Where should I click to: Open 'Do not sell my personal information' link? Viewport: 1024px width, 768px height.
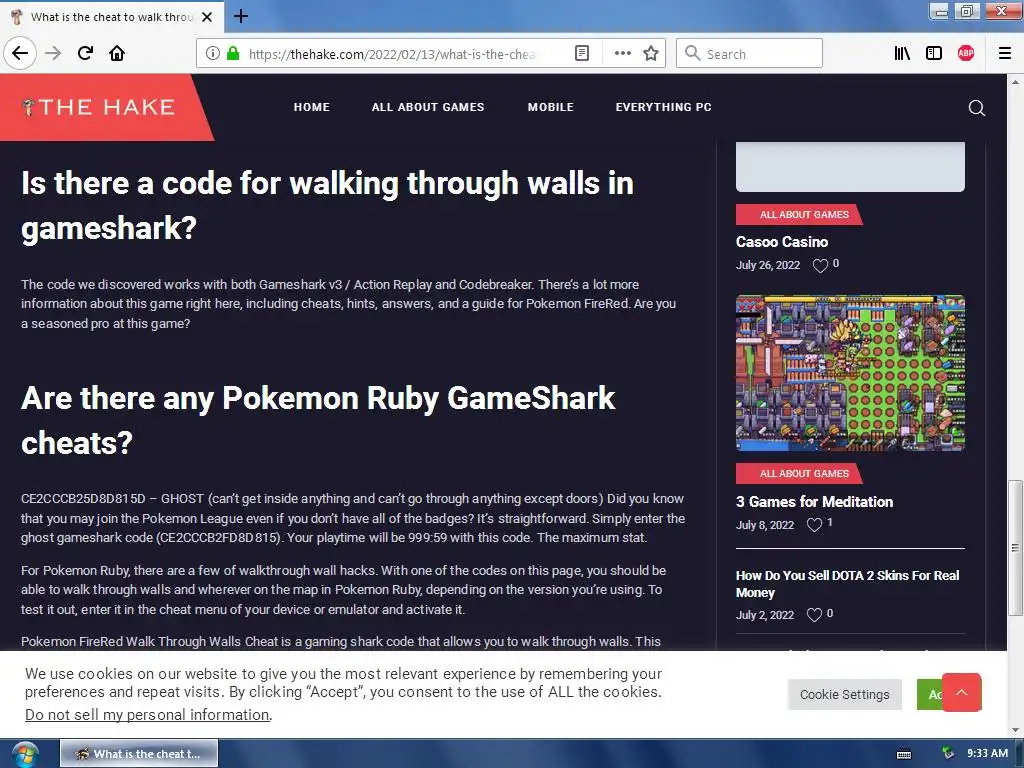pos(147,714)
